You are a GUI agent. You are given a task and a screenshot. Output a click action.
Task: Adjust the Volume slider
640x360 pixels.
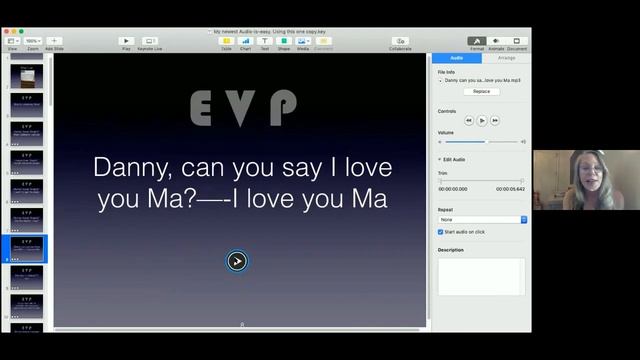pyautogui.click(x=481, y=142)
